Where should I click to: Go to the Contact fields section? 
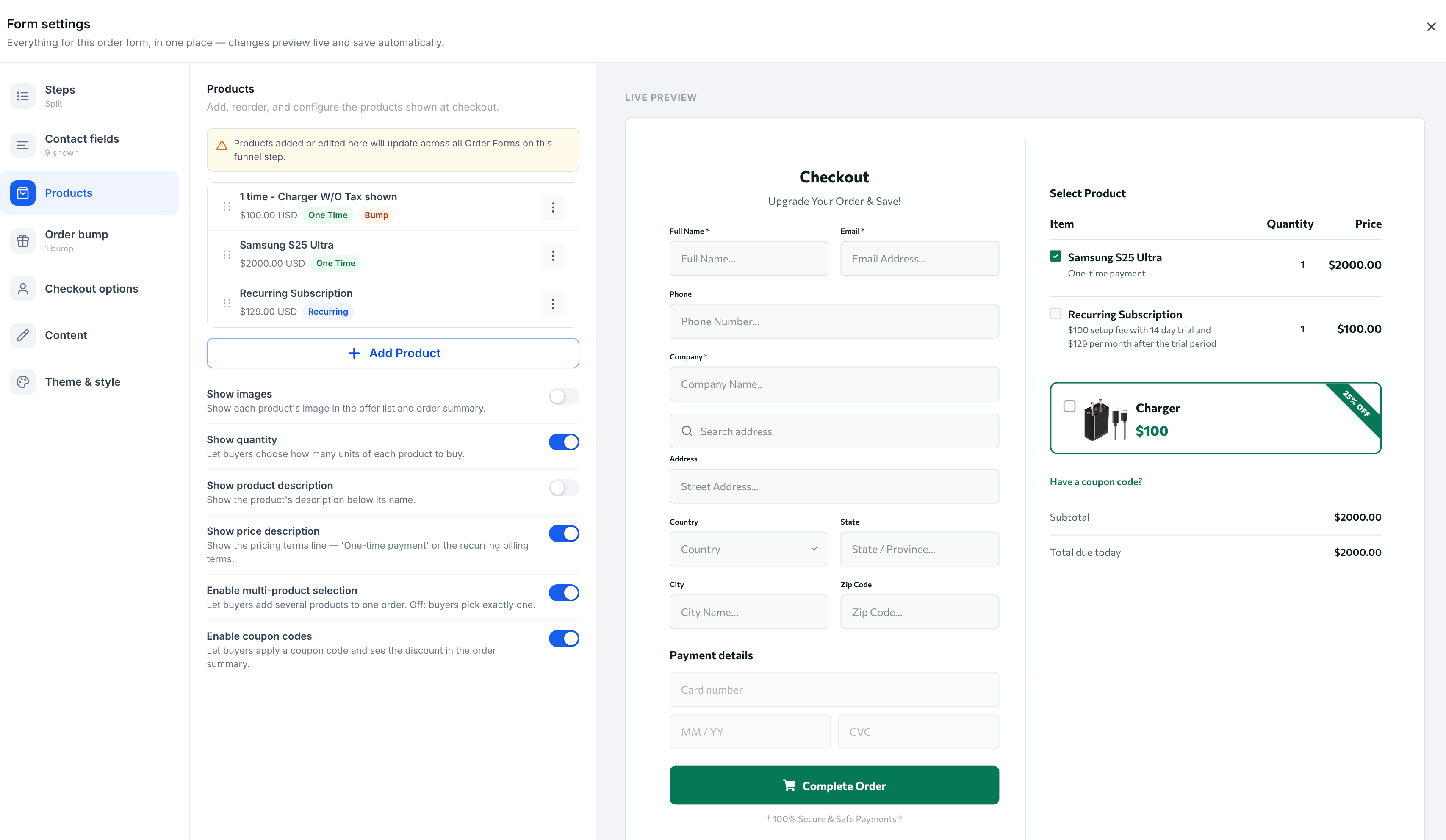(89, 145)
